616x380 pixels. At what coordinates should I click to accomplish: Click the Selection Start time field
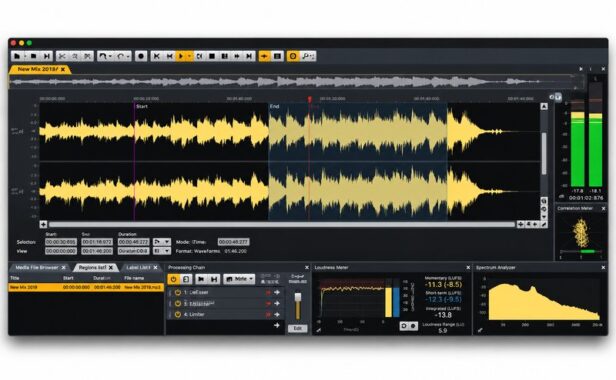tap(60, 242)
